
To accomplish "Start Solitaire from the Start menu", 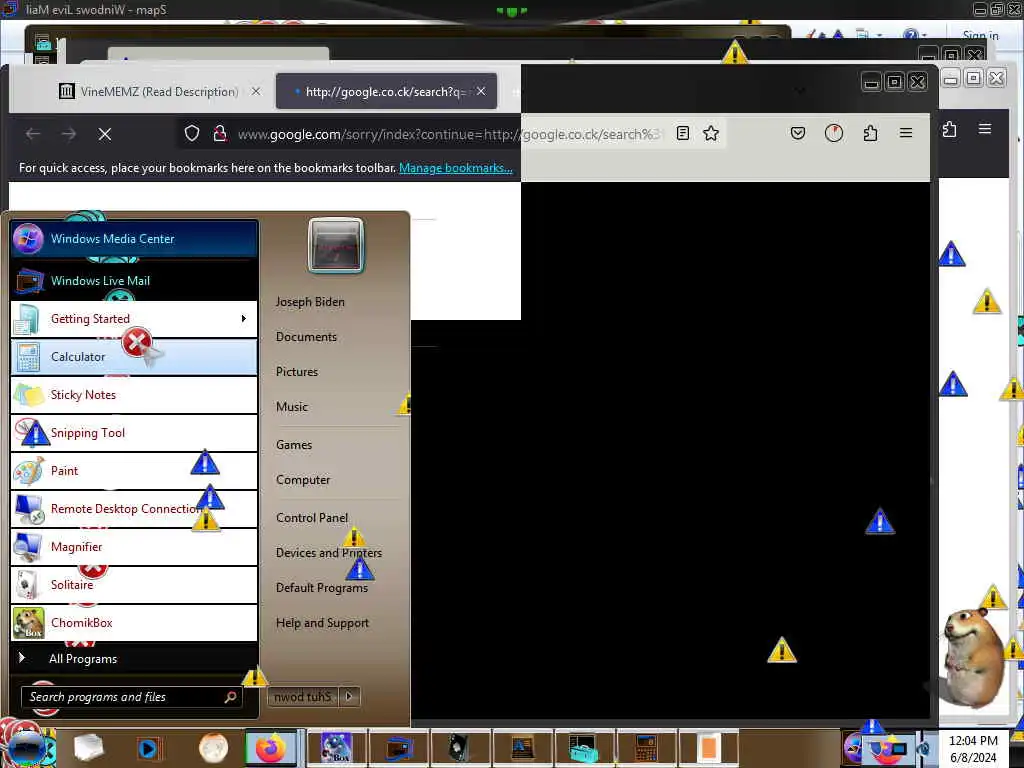I will 134,584.
